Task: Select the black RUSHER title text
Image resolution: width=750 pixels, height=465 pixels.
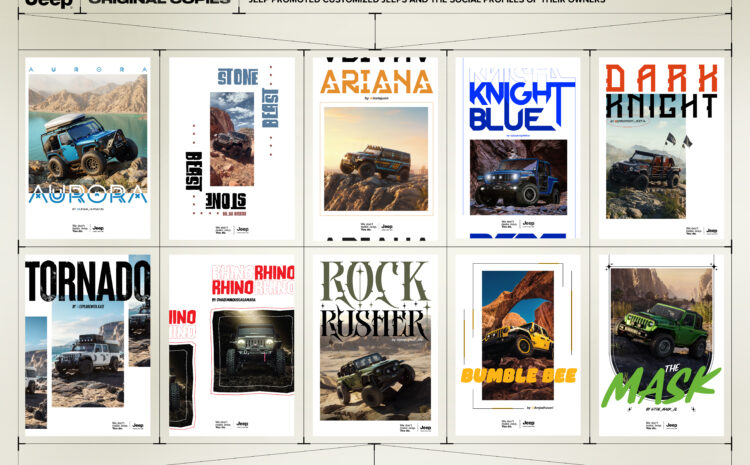Action: (x=375, y=324)
